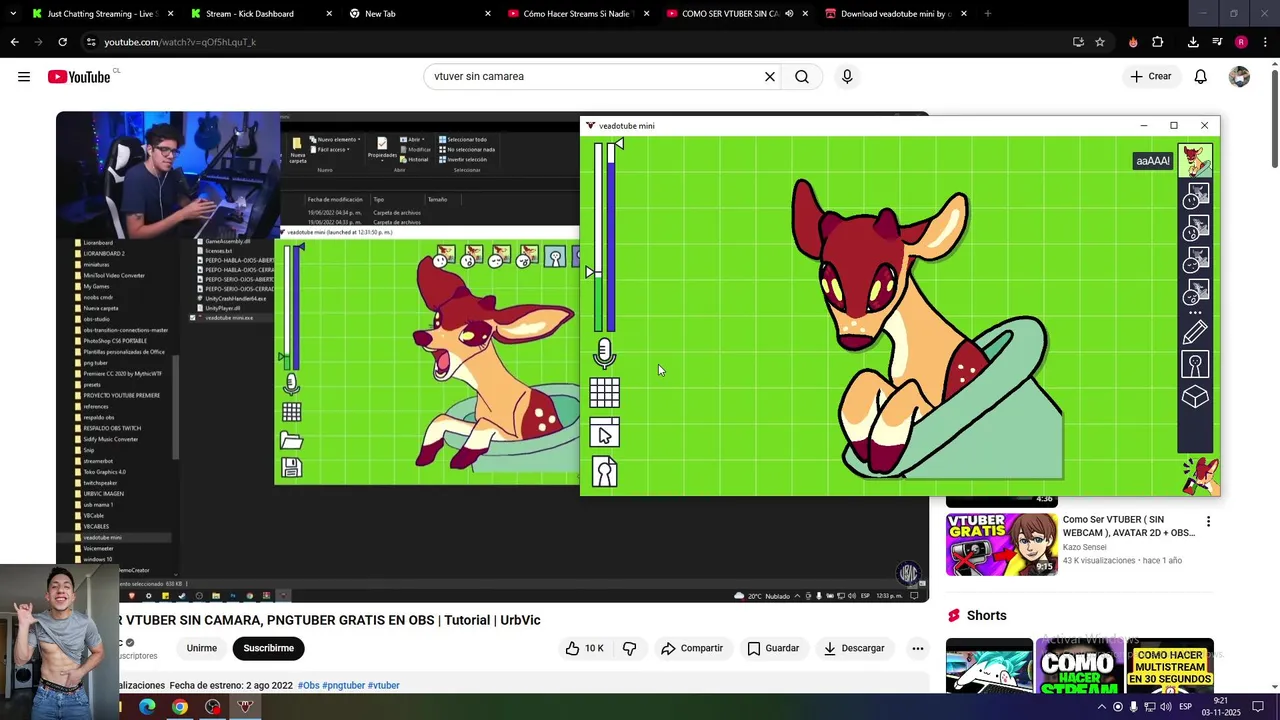Image resolution: width=1280 pixels, height=720 pixels.
Task: Click the Descargar button
Action: (854, 648)
